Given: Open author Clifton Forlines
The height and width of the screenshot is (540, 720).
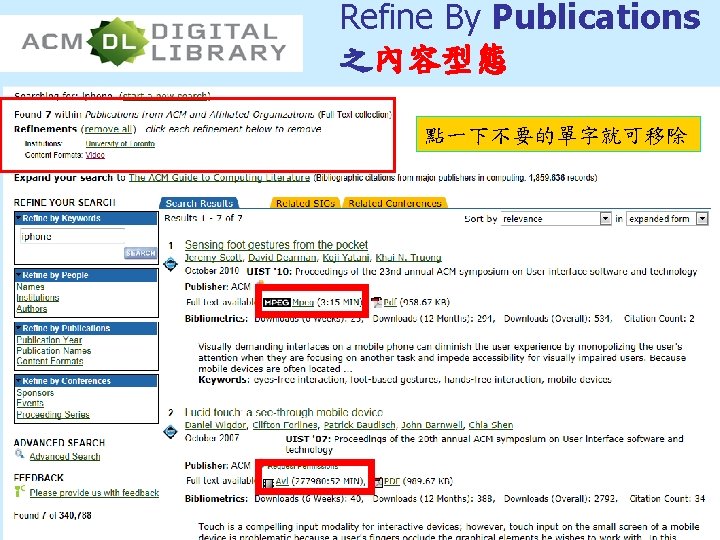Looking at the screenshot, I should 285,425.
